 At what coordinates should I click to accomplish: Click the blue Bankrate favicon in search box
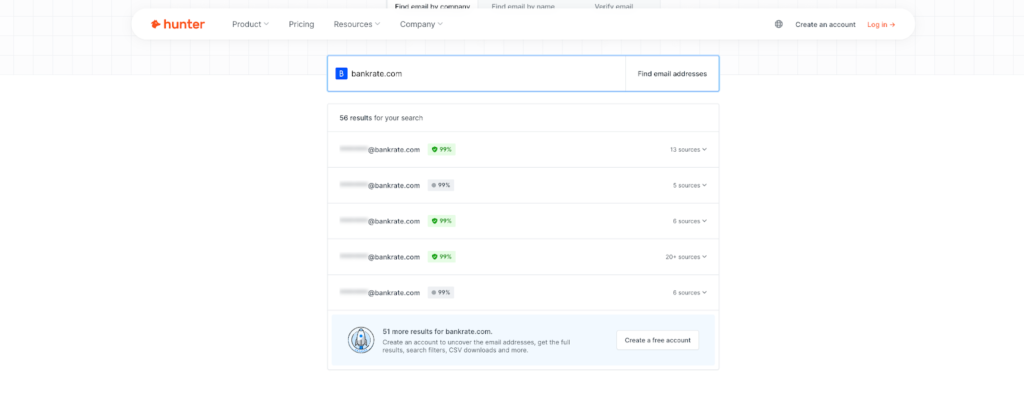pyautogui.click(x=341, y=74)
